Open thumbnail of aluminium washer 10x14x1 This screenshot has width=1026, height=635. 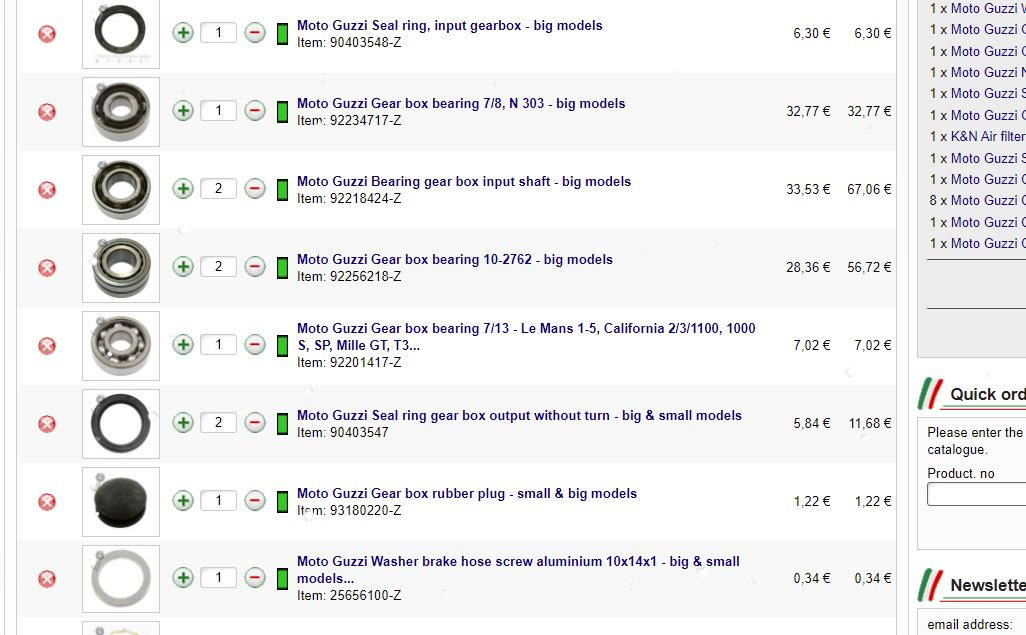pos(121,579)
